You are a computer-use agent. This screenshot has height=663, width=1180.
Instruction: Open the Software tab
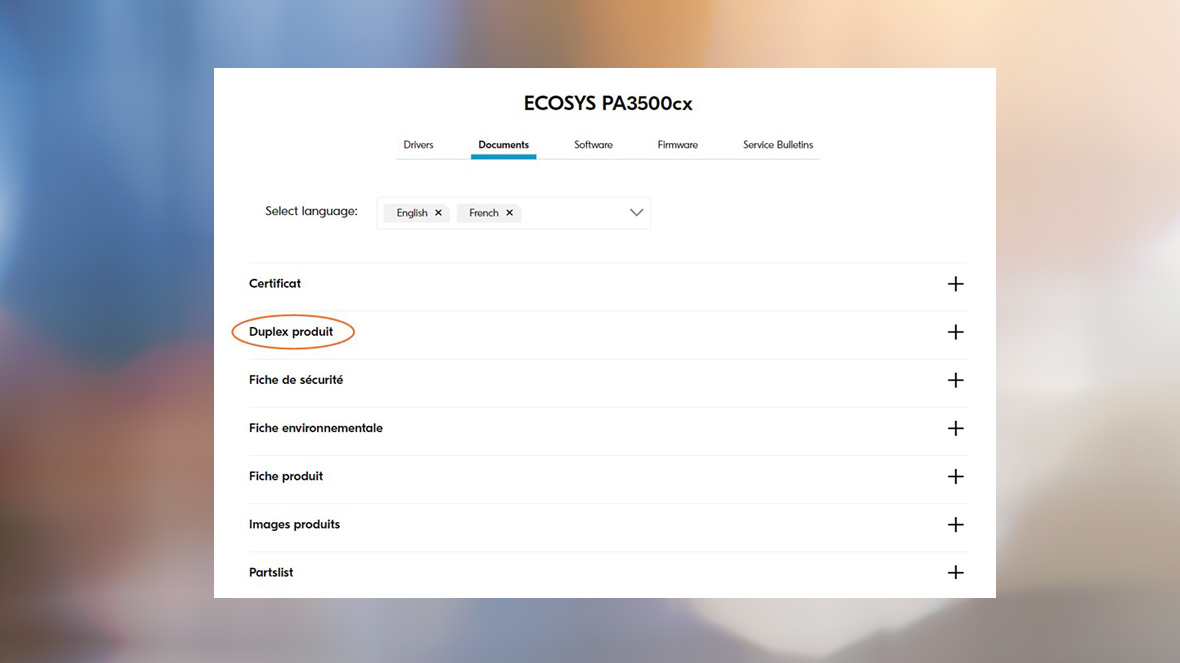(593, 145)
